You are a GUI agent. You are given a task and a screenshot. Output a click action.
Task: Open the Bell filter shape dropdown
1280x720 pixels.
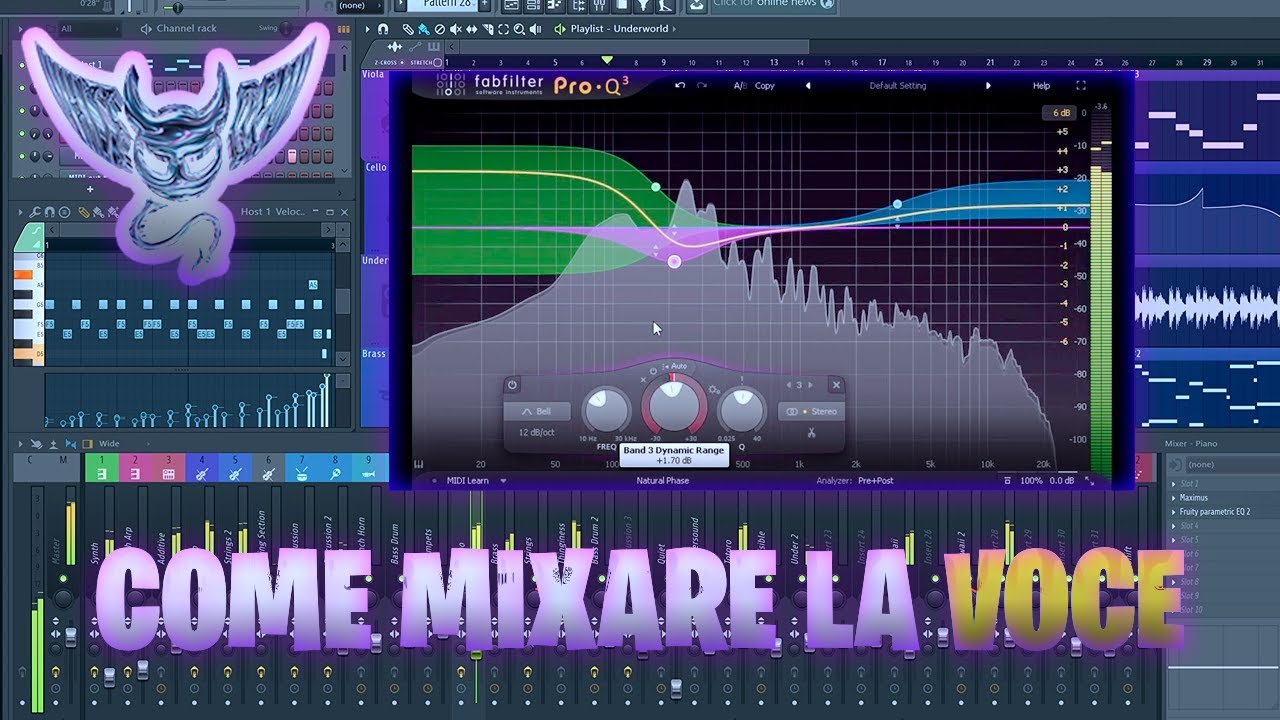click(538, 411)
